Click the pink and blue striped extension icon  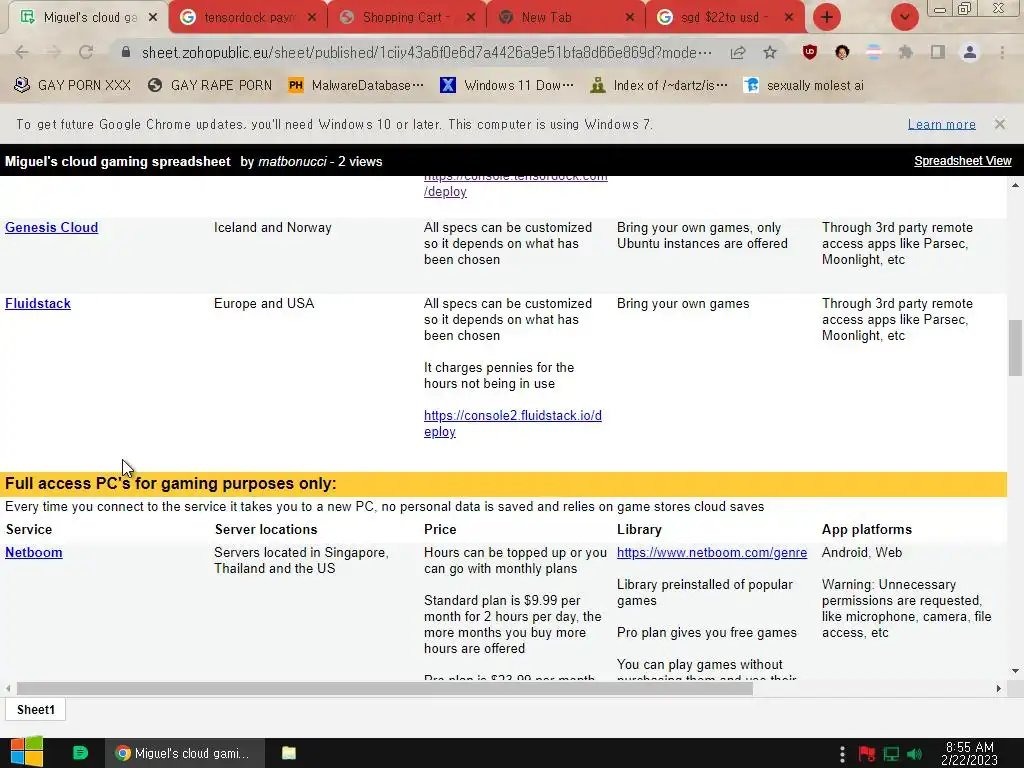tap(874, 52)
